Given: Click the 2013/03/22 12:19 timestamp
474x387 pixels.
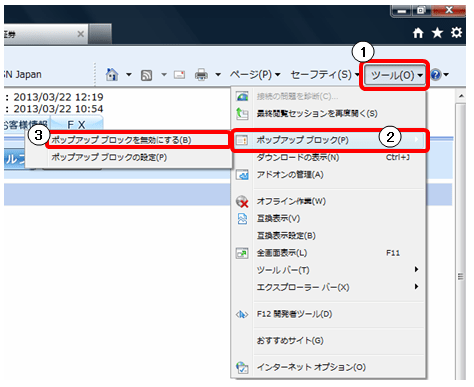Looking at the screenshot, I should click(58, 97).
